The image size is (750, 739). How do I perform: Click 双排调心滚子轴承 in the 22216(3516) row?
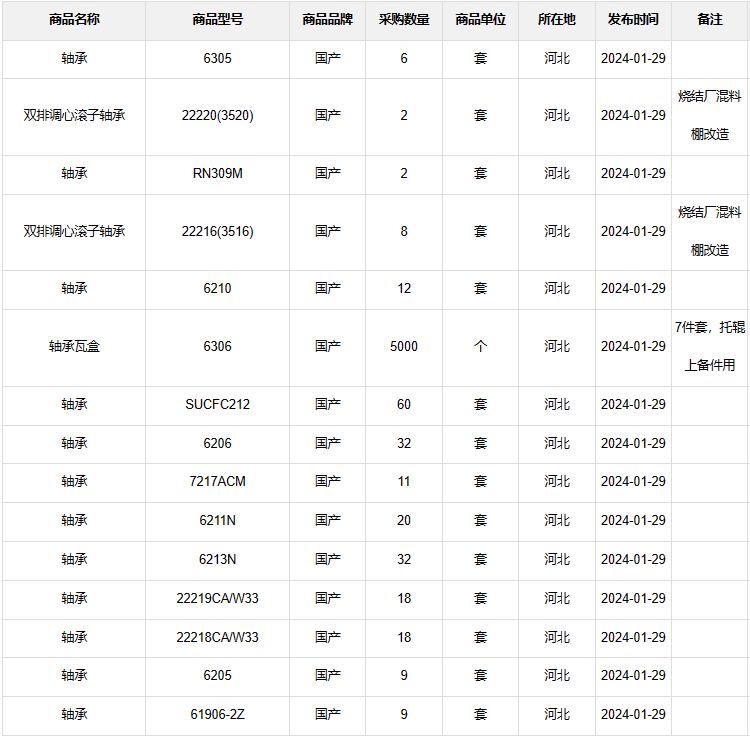pyautogui.click(x=74, y=232)
